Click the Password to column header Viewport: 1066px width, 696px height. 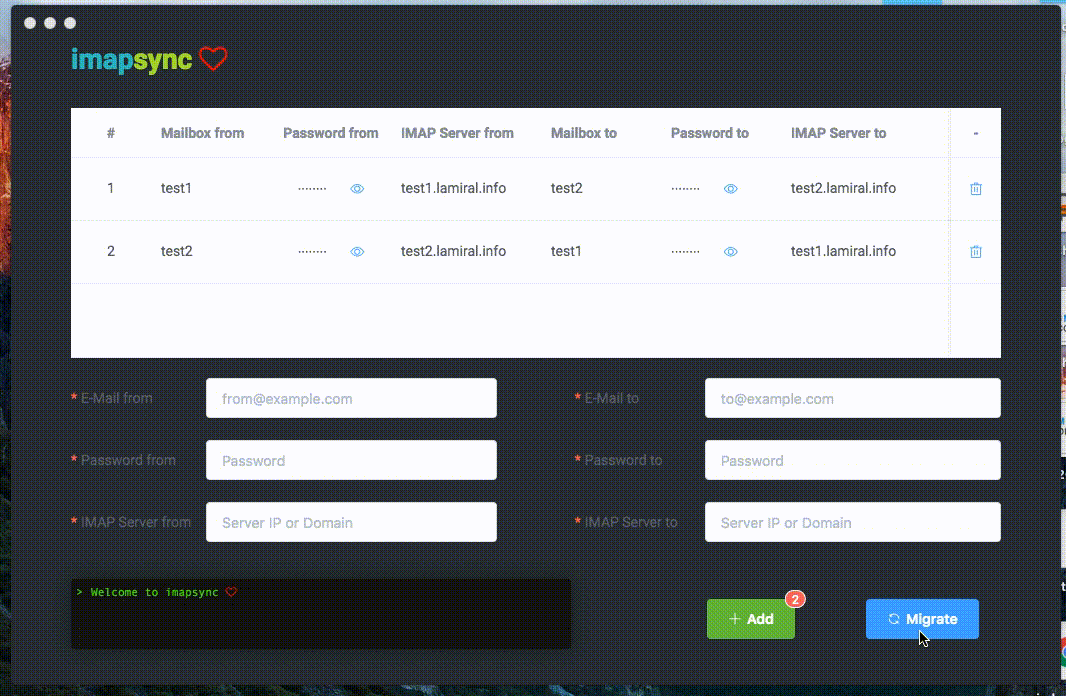(x=709, y=133)
